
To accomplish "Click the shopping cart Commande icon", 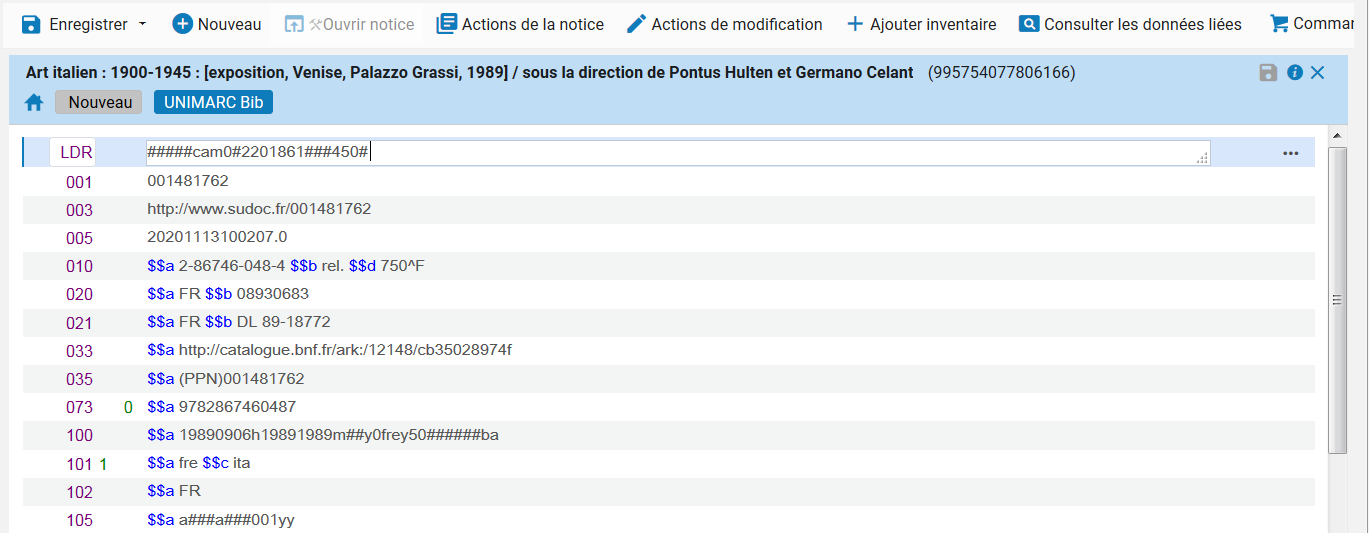I will 1278,23.
